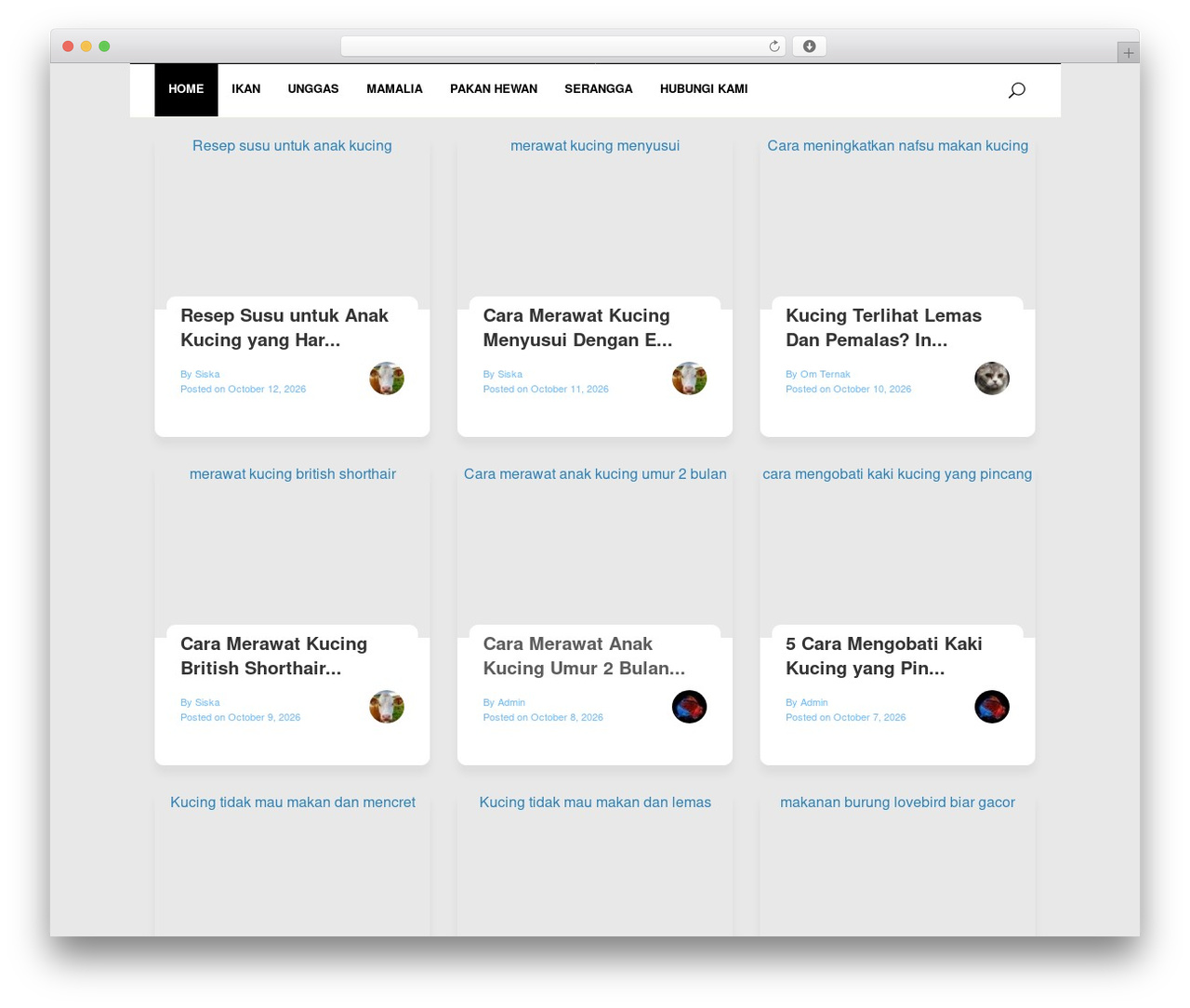The width and height of the screenshot is (1190, 1008).
Task: Open PAKAN HEWAN category
Action: click(494, 89)
